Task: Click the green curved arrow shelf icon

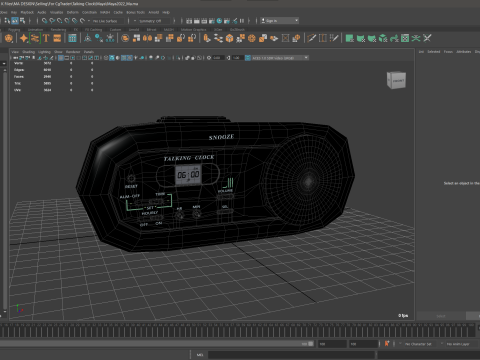Action: (394, 38)
